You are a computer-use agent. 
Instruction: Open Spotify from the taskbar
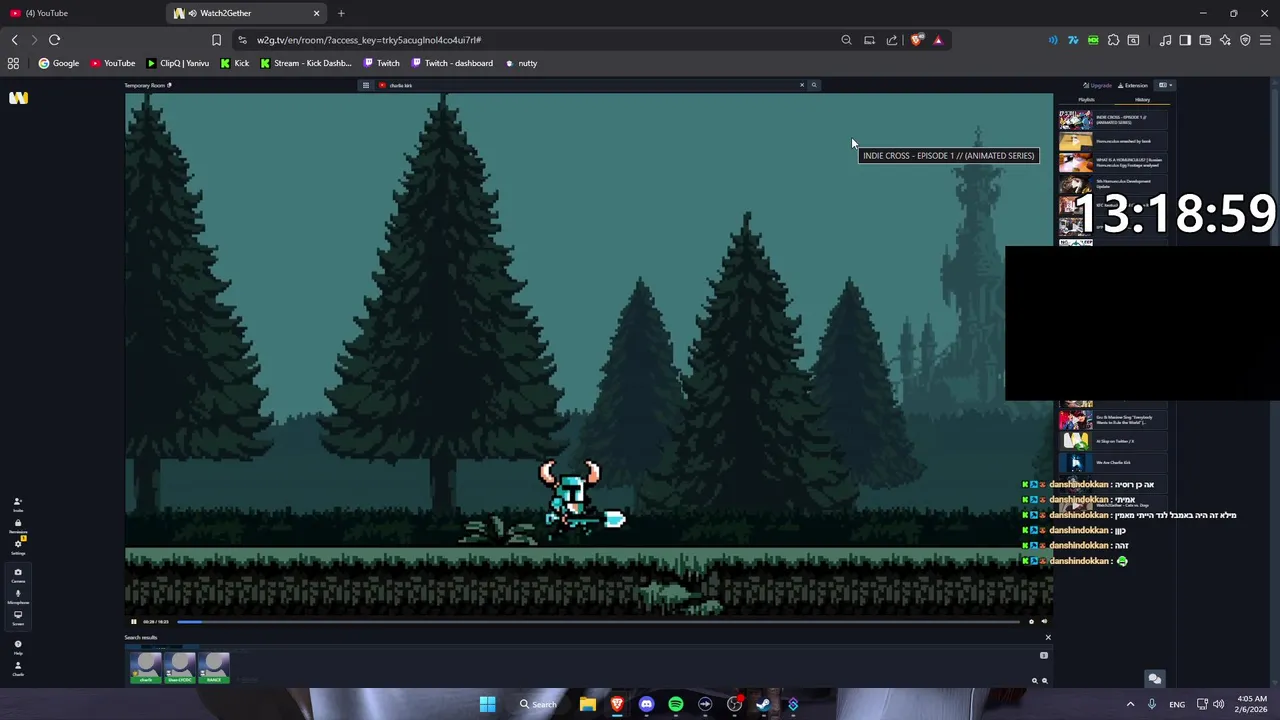click(676, 704)
